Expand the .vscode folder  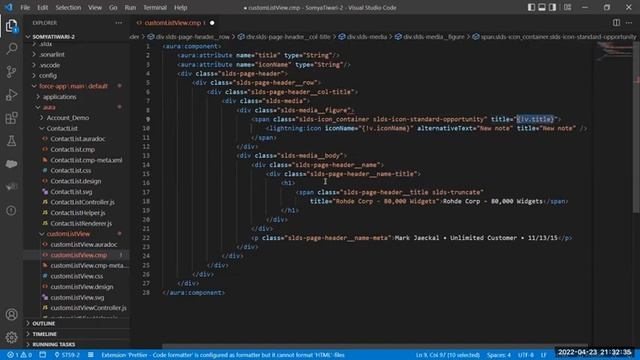coord(49,65)
